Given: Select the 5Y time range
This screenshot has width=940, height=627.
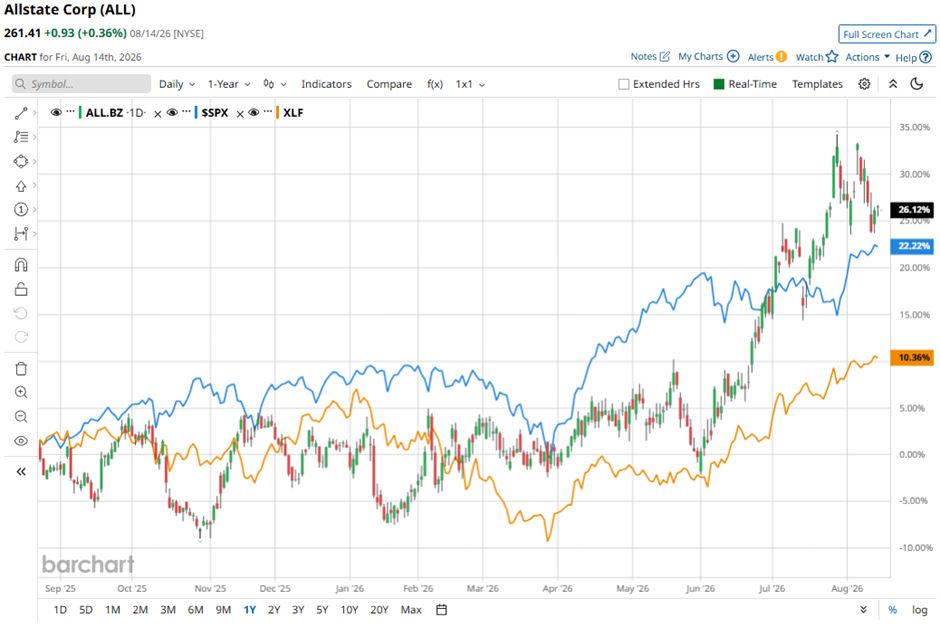Looking at the screenshot, I should (322, 610).
